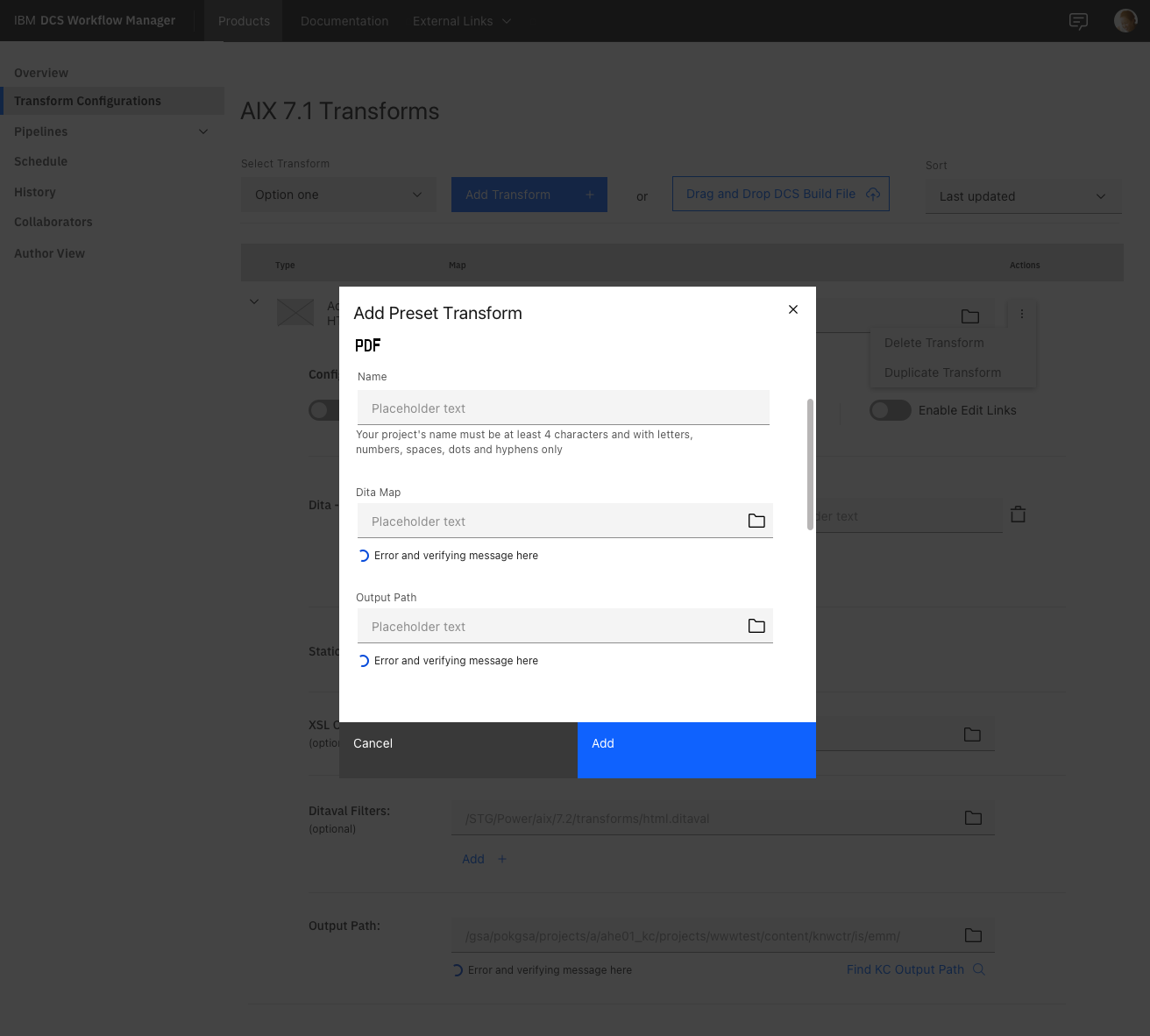Close the Add Preset Transform dialog
The height and width of the screenshot is (1036, 1150).
click(x=793, y=309)
